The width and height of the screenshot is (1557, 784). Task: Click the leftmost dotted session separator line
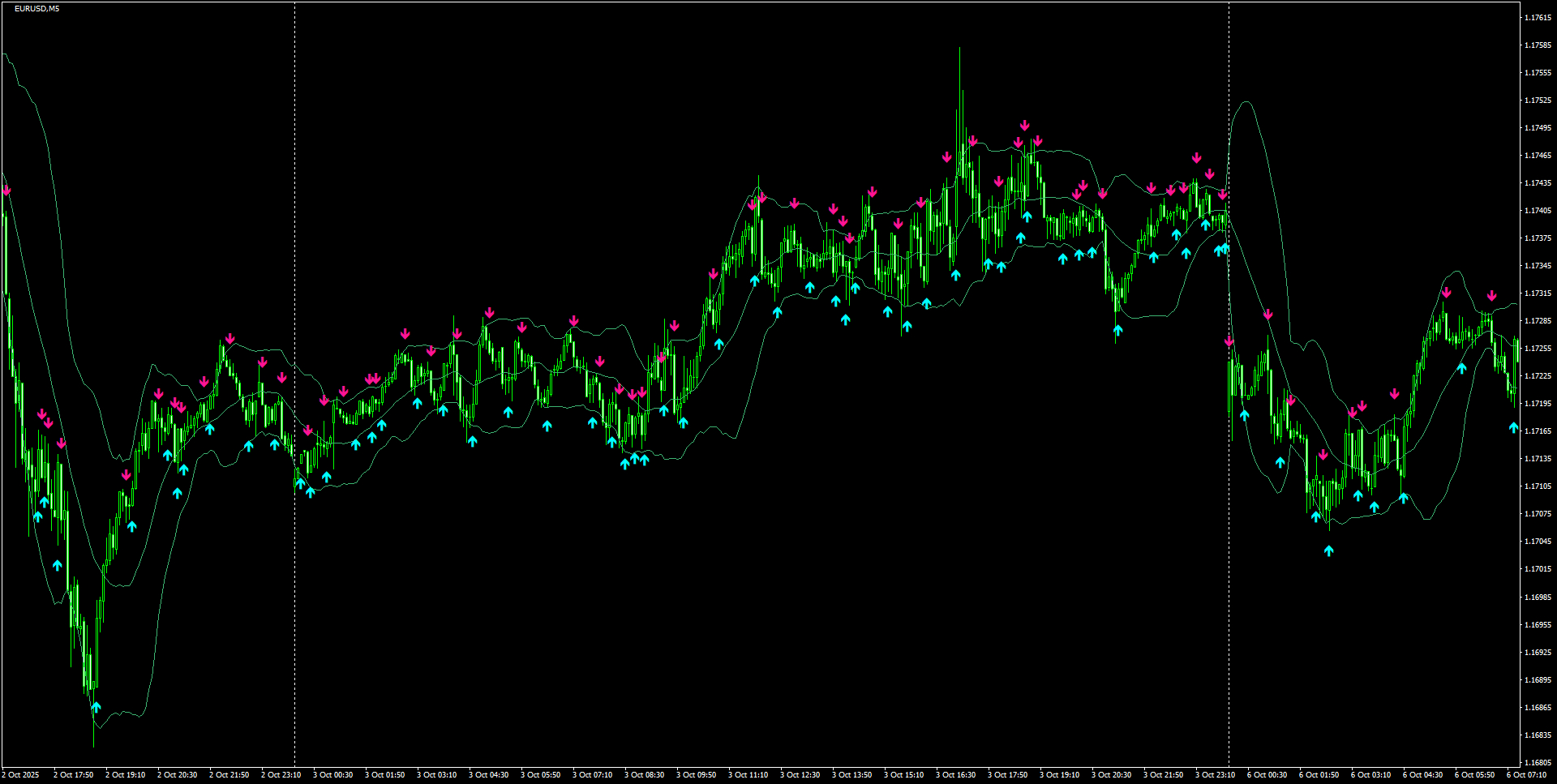[294, 389]
